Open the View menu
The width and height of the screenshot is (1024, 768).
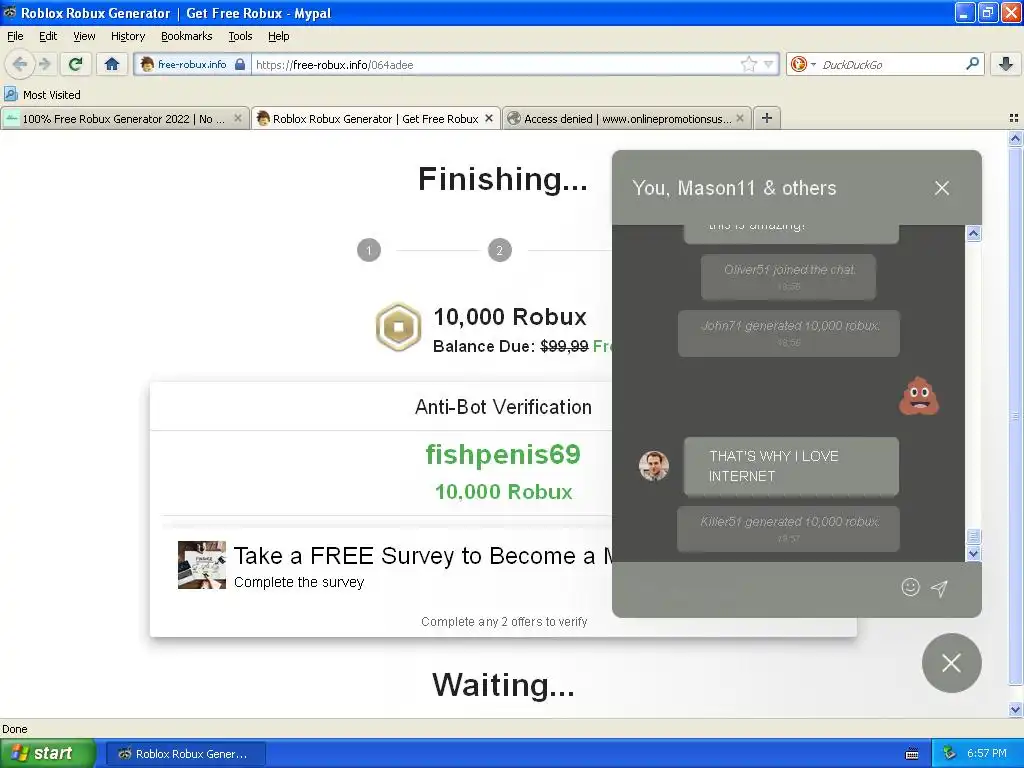click(x=84, y=36)
